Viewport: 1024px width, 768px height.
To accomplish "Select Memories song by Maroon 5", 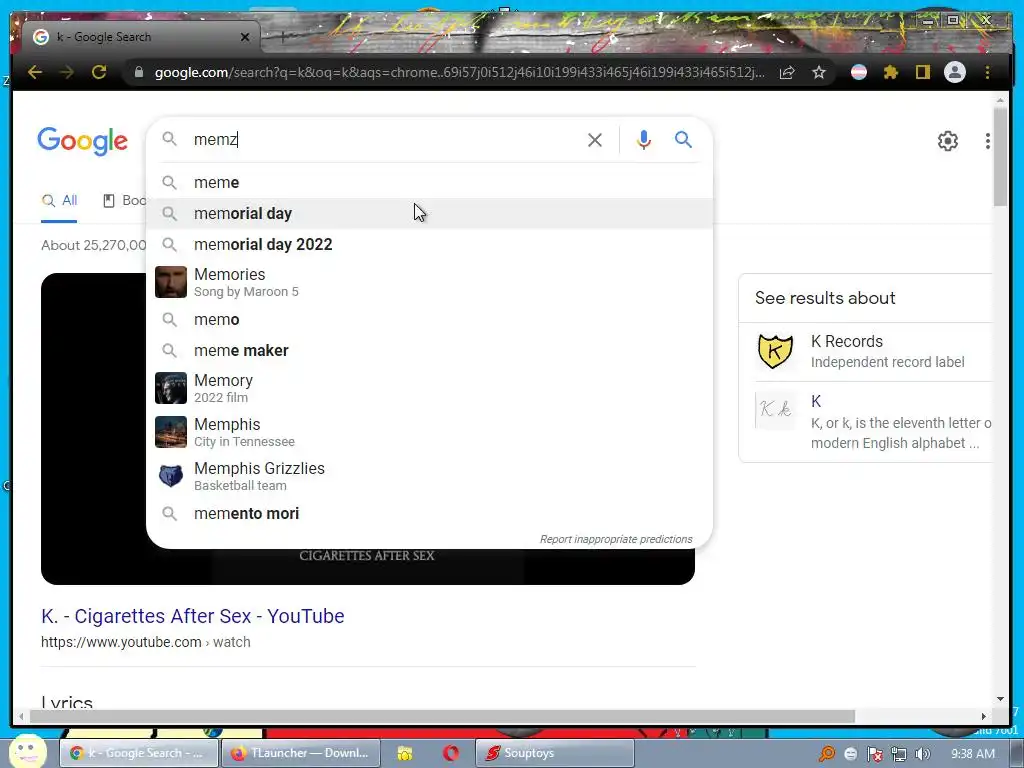I will click(430, 282).
